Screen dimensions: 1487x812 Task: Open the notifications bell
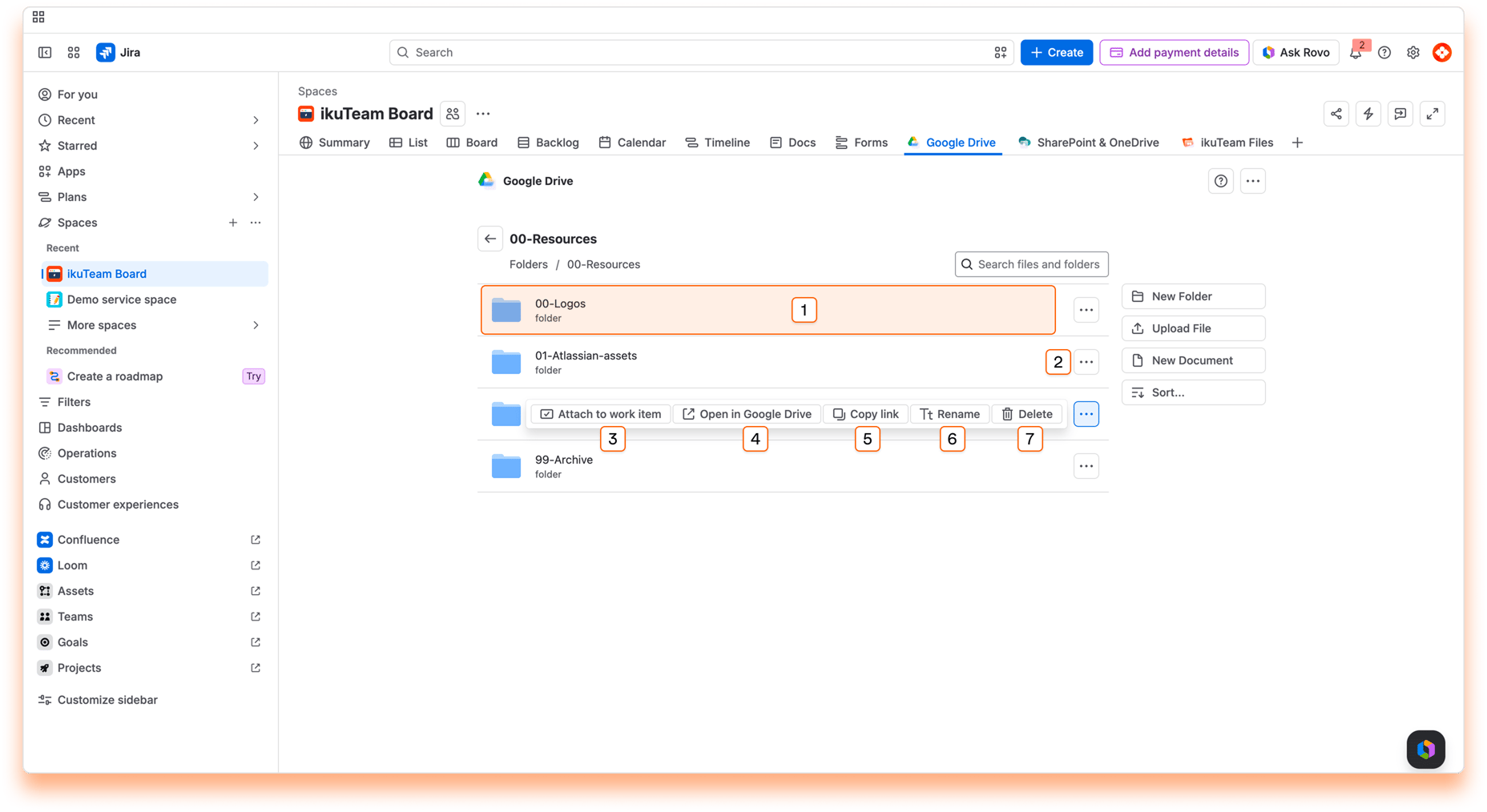click(1356, 52)
